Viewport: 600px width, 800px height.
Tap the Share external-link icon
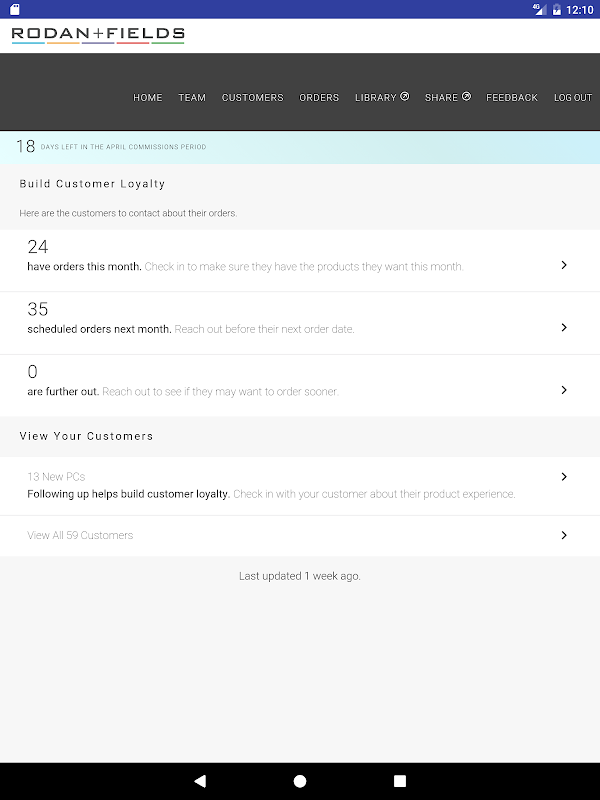[466, 97]
